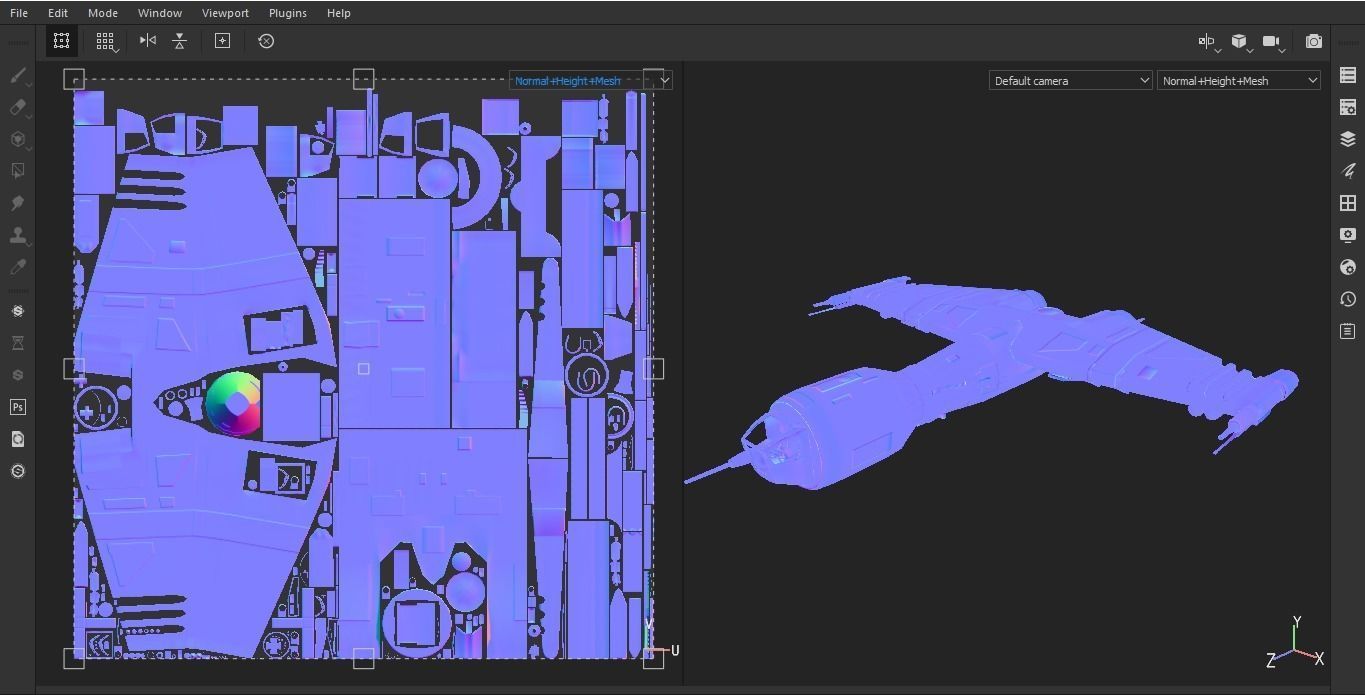
Task: Open the History panel
Action: [x=1347, y=299]
